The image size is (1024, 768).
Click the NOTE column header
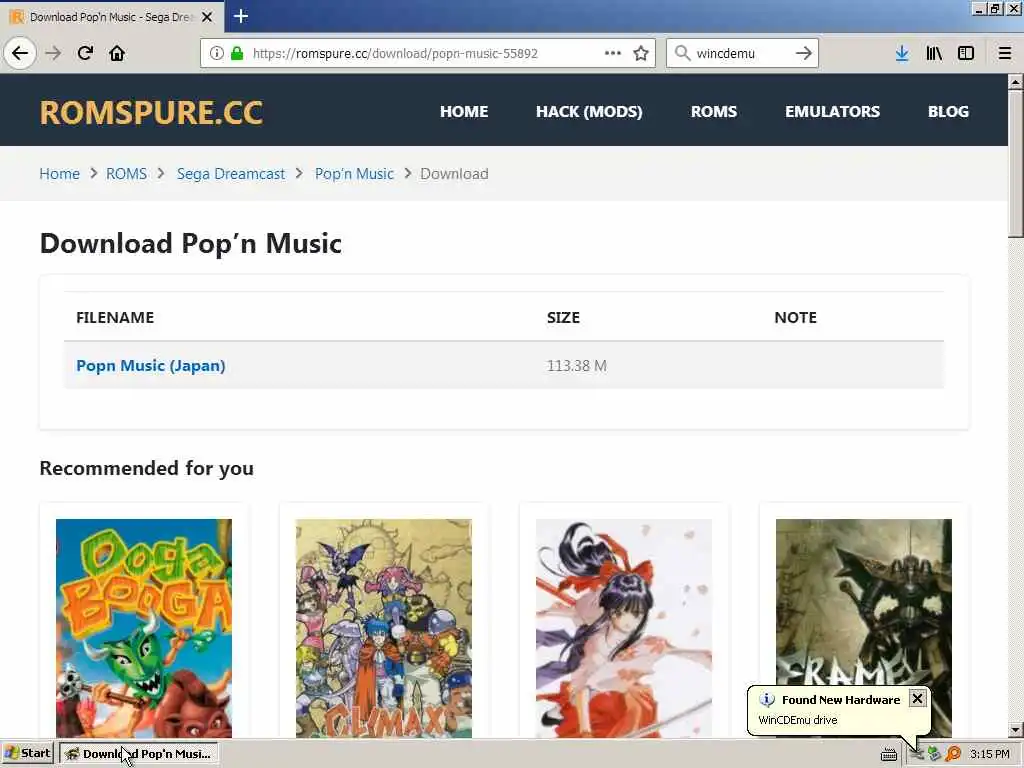point(795,317)
